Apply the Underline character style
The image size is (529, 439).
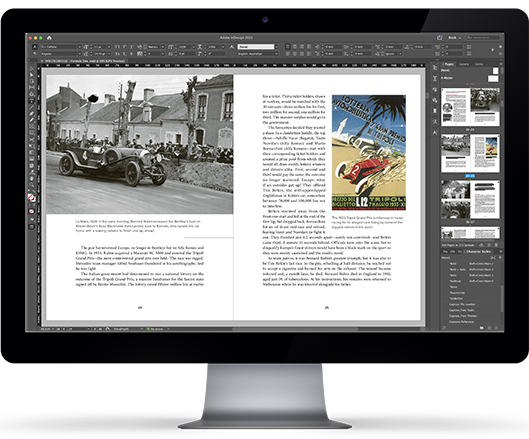click(471, 298)
